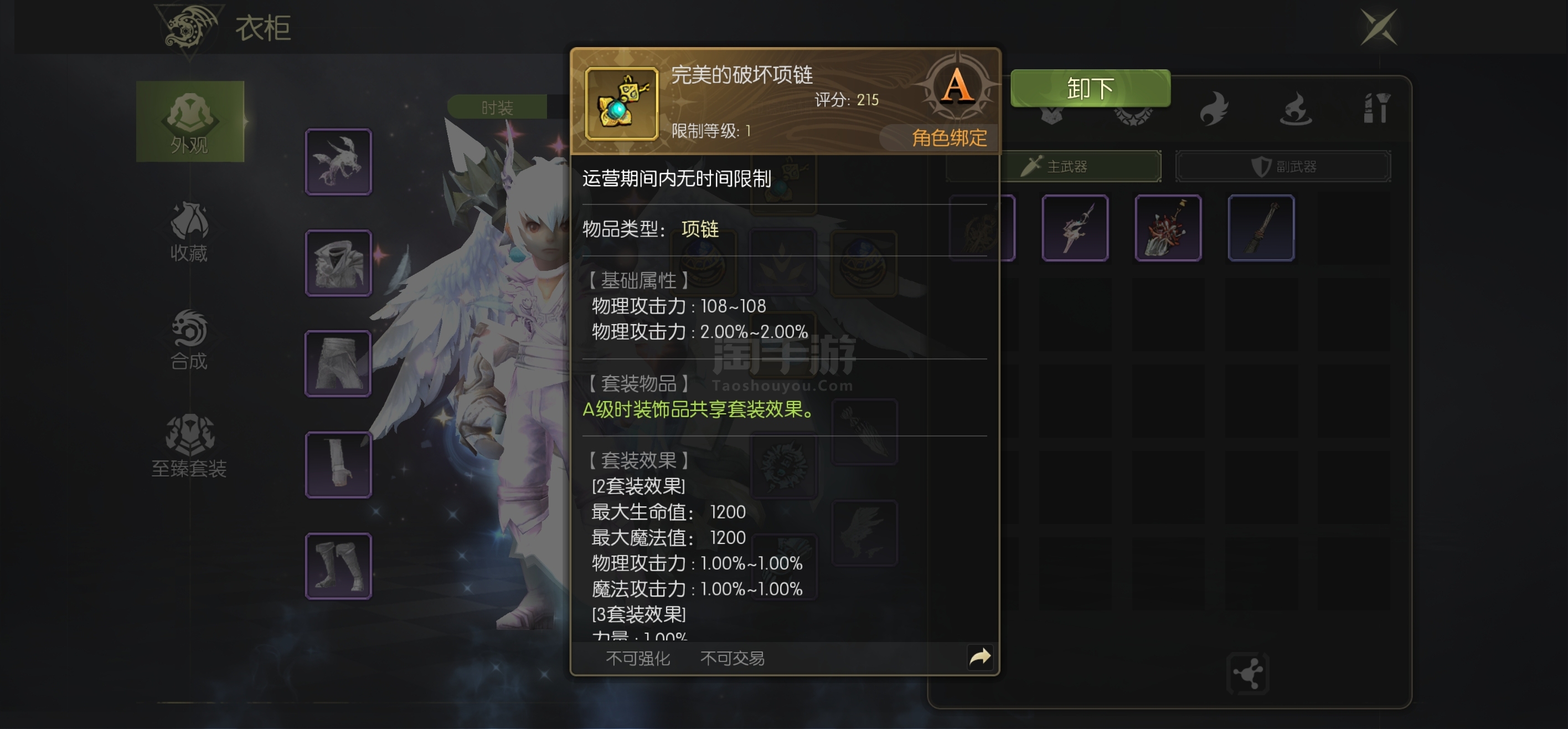
Task: Open the flame category icon in right panel
Action: point(1214,109)
